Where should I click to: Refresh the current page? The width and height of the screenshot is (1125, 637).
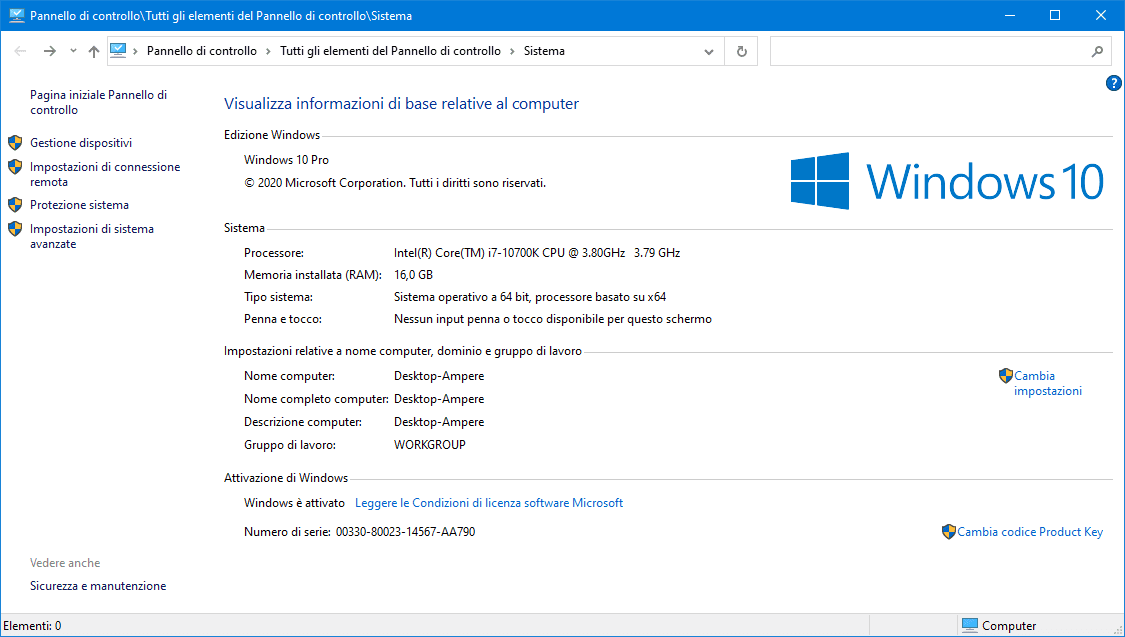pos(741,51)
